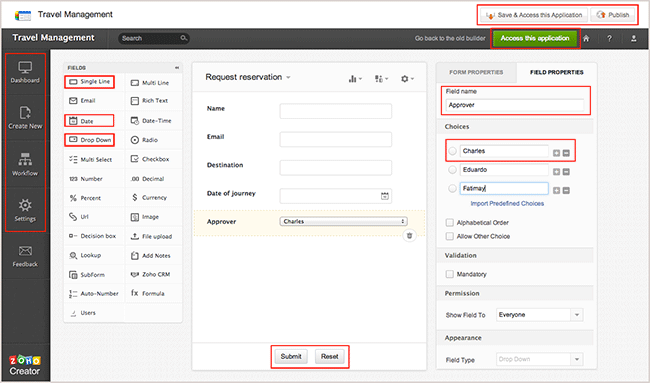
Task: Open the reports chart icon dropdown
Action: (x=355, y=79)
